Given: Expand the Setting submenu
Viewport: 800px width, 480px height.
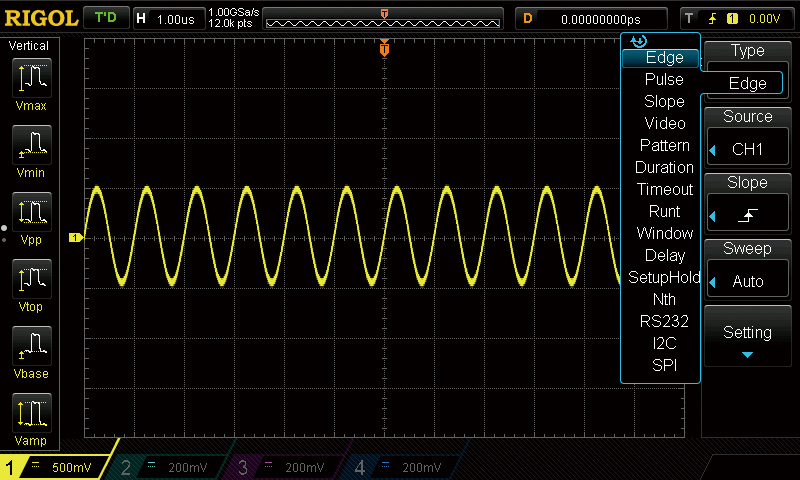Looking at the screenshot, I should coord(747,338).
